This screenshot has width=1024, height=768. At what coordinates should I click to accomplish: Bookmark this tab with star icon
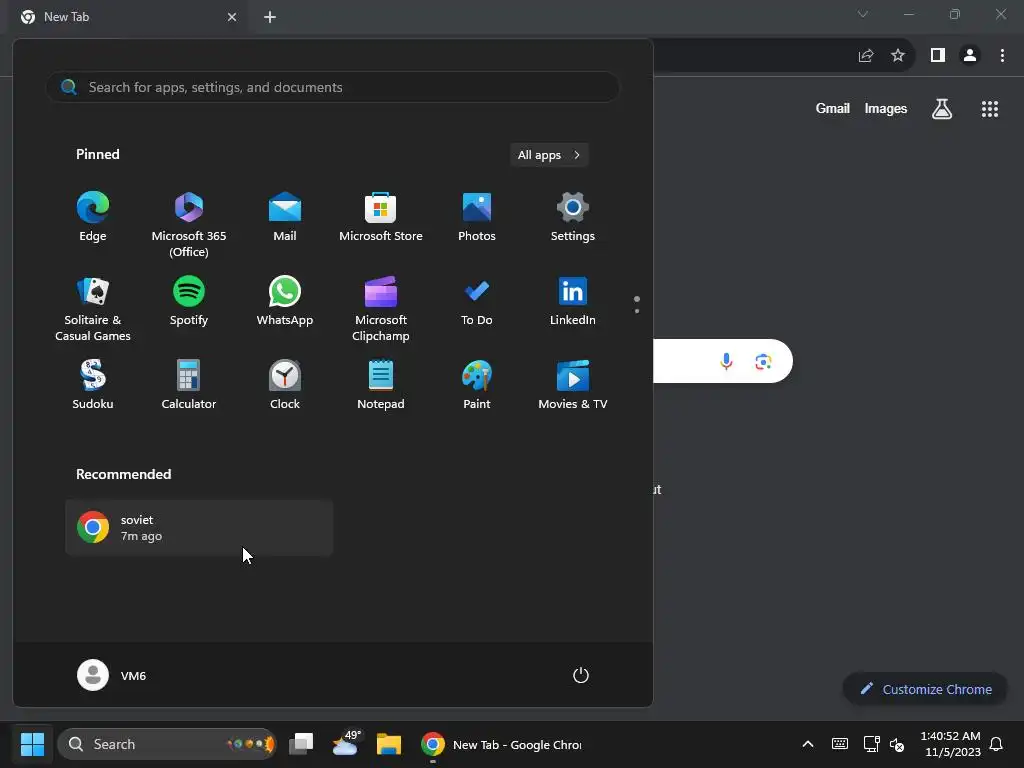coord(898,56)
